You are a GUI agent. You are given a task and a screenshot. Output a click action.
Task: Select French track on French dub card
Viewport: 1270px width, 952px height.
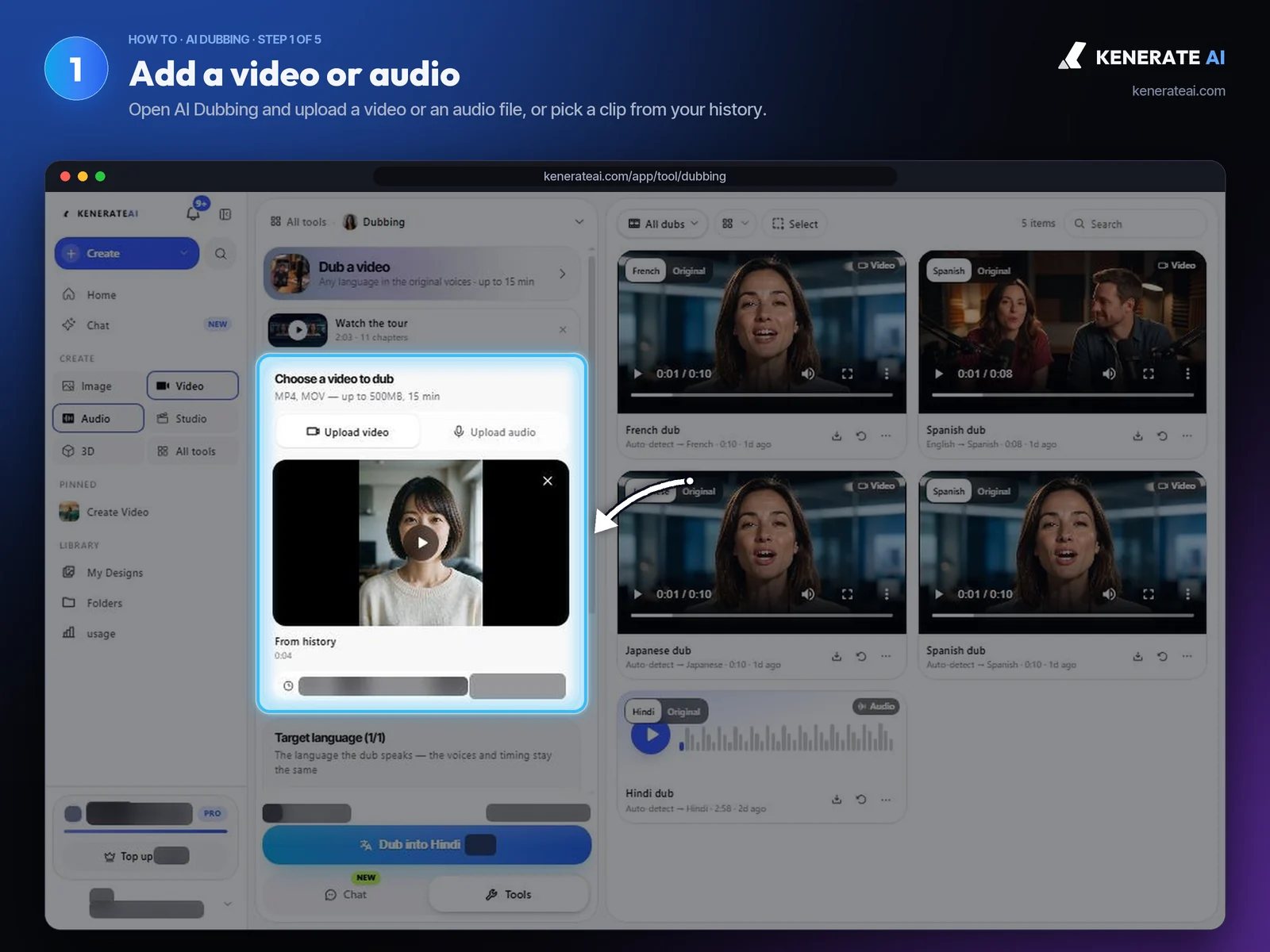tap(646, 271)
